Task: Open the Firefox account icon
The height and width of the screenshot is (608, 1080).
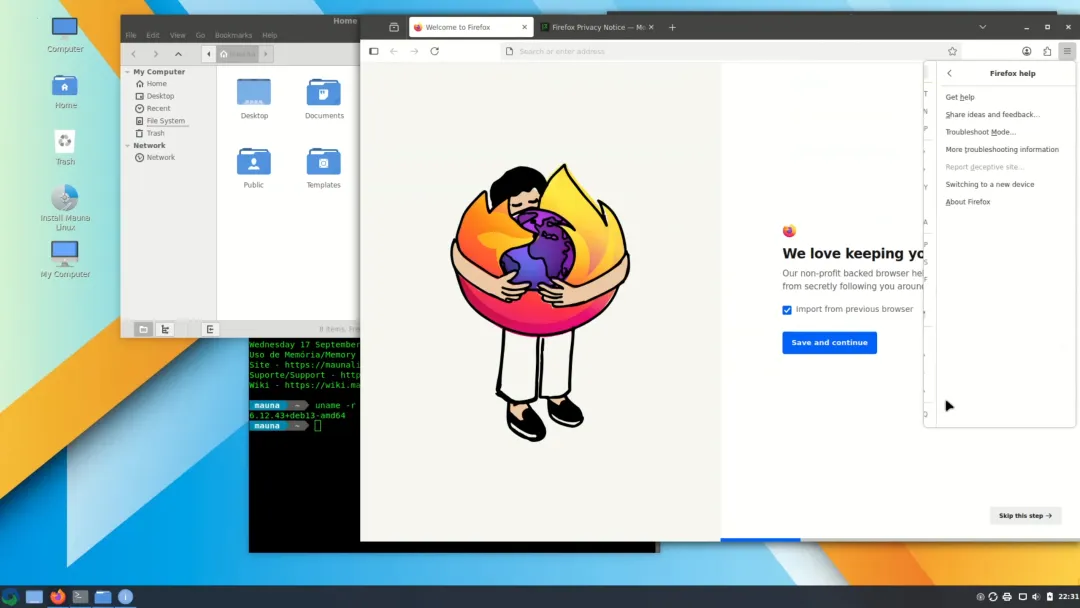Action: click(1026, 51)
